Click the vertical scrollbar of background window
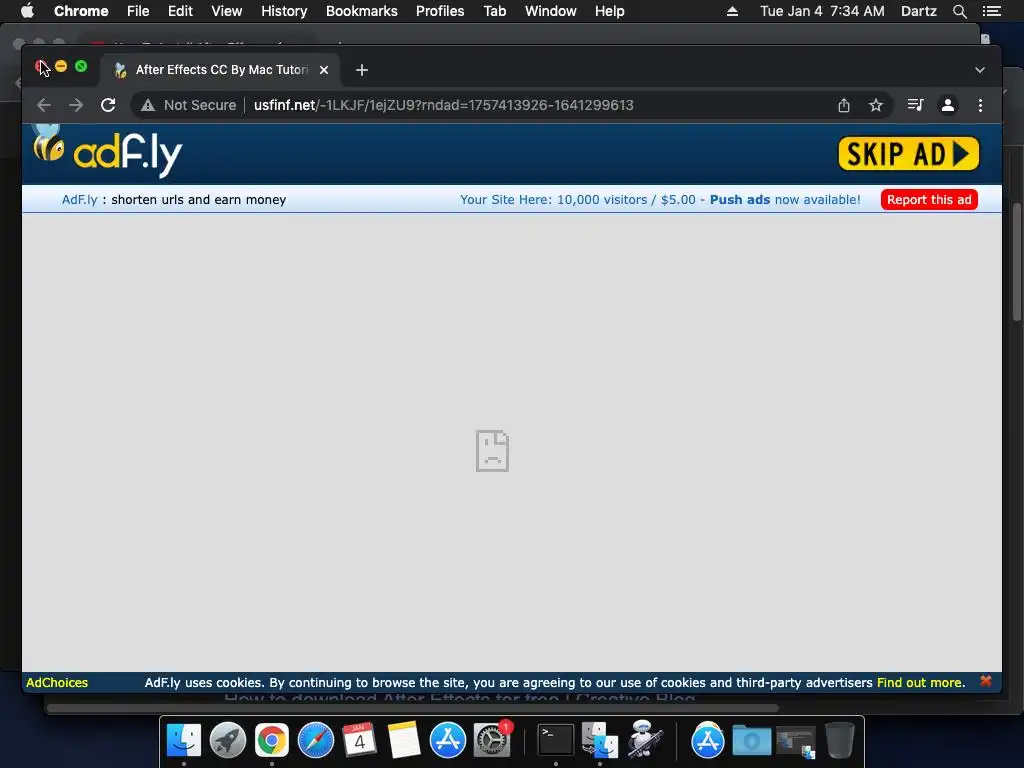The width and height of the screenshot is (1024, 768). (1017, 262)
